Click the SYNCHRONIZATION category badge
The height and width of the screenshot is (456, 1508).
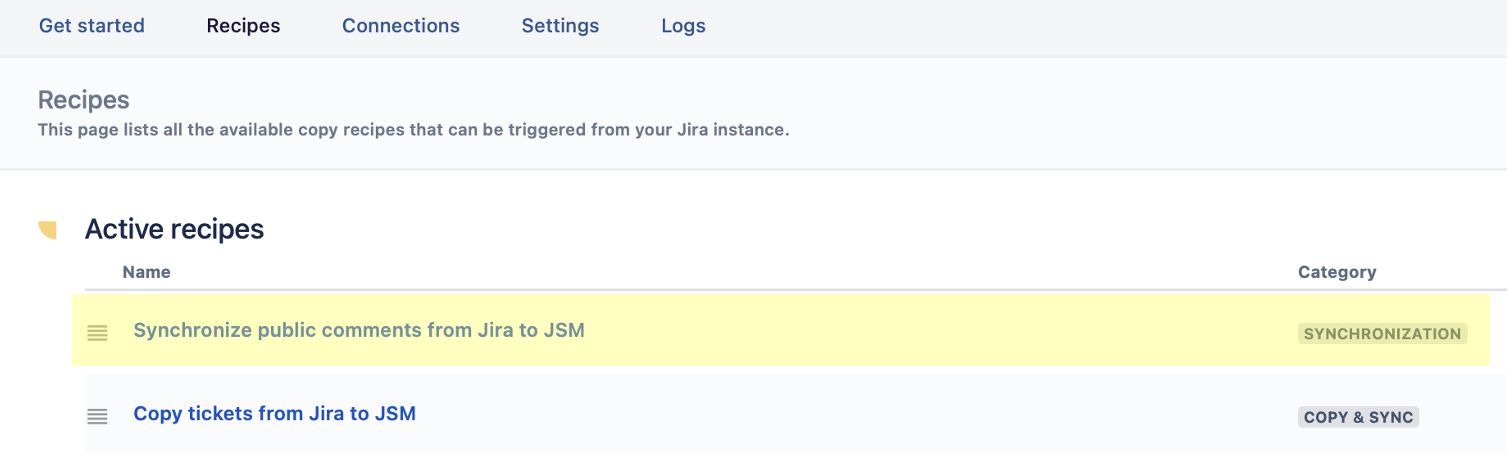pyautogui.click(x=1382, y=334)
